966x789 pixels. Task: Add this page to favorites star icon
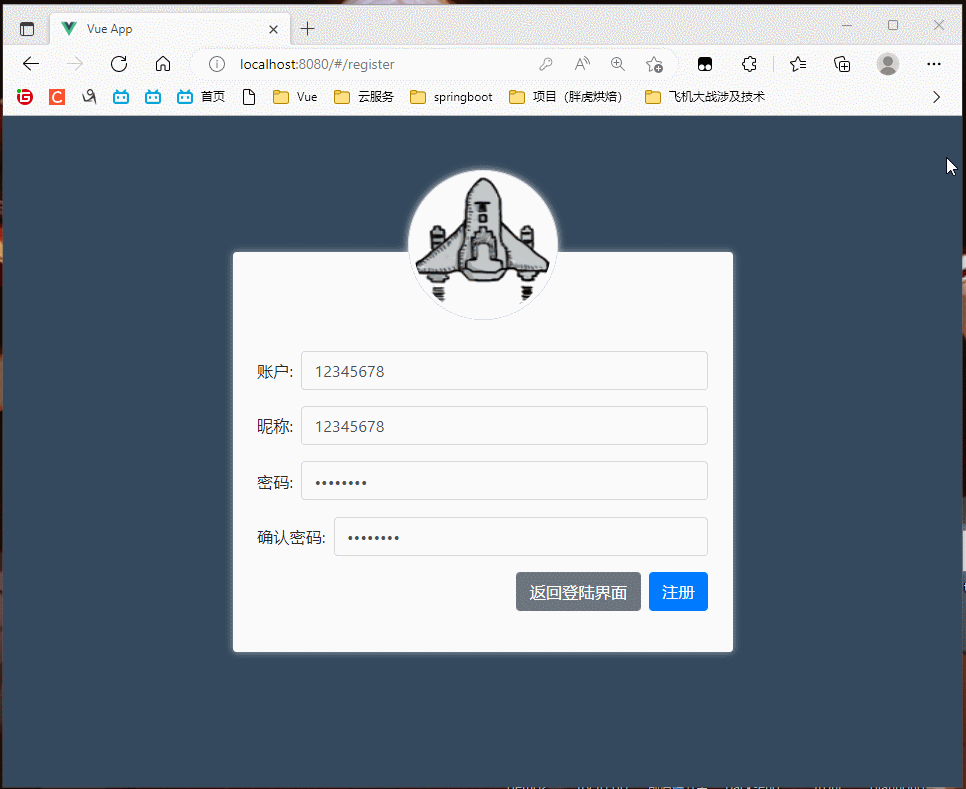(654, 64)
